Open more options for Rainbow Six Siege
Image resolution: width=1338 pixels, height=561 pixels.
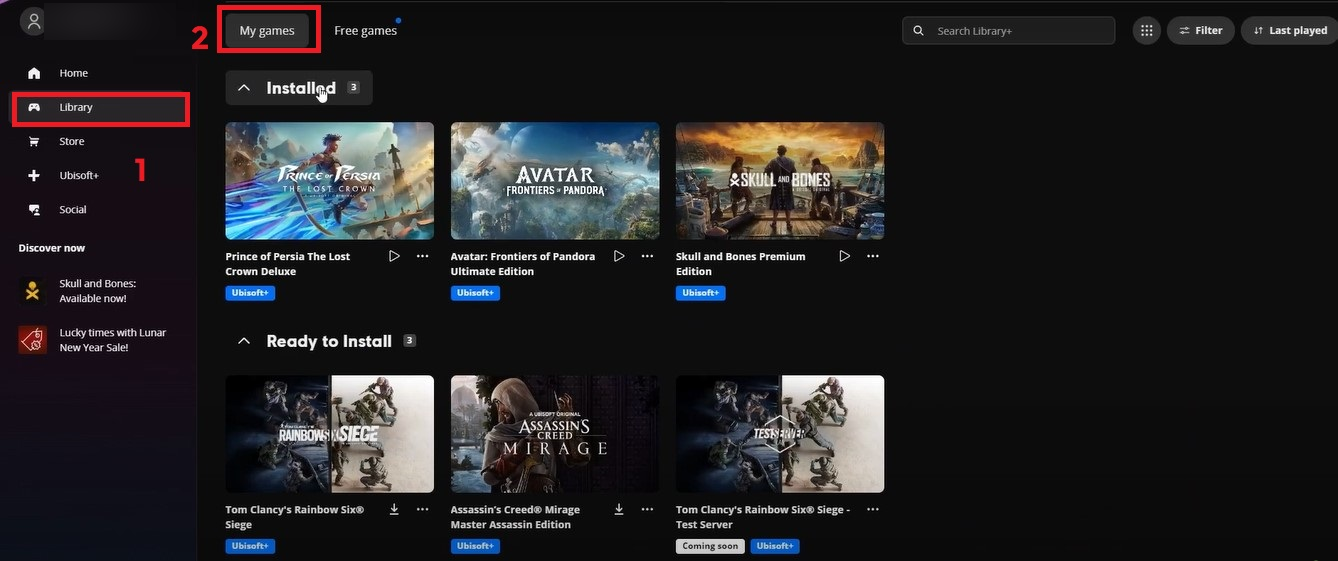click(422, 509)
